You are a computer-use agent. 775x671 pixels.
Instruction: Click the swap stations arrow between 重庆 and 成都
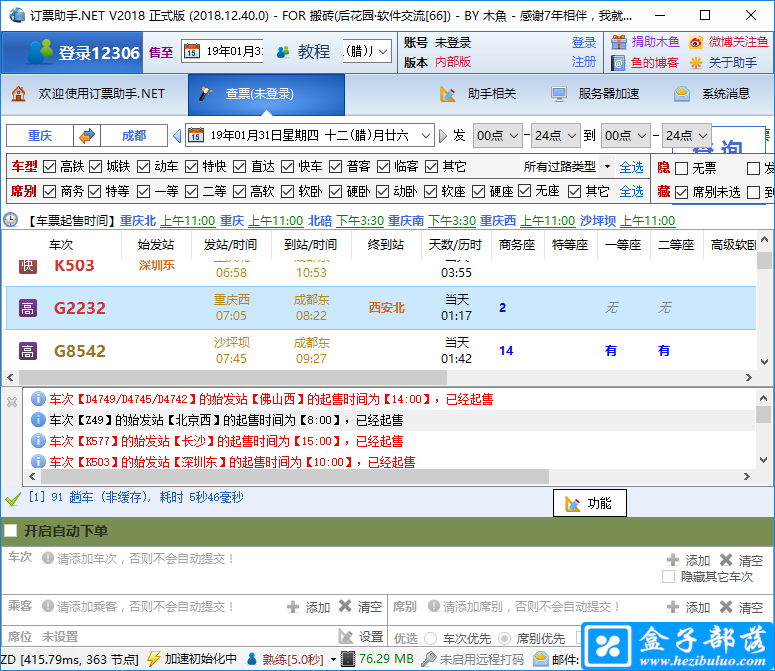[87, 135]
